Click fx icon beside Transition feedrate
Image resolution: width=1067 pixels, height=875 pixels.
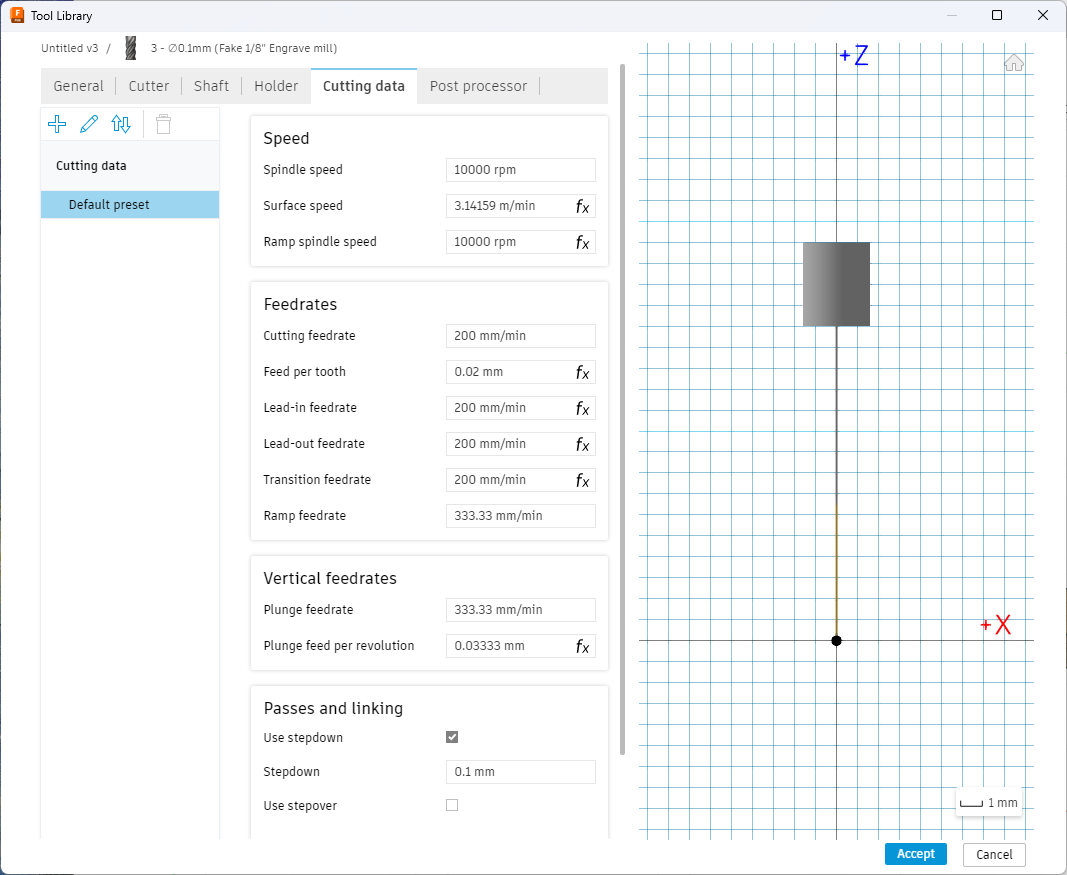tap(582, 480)
